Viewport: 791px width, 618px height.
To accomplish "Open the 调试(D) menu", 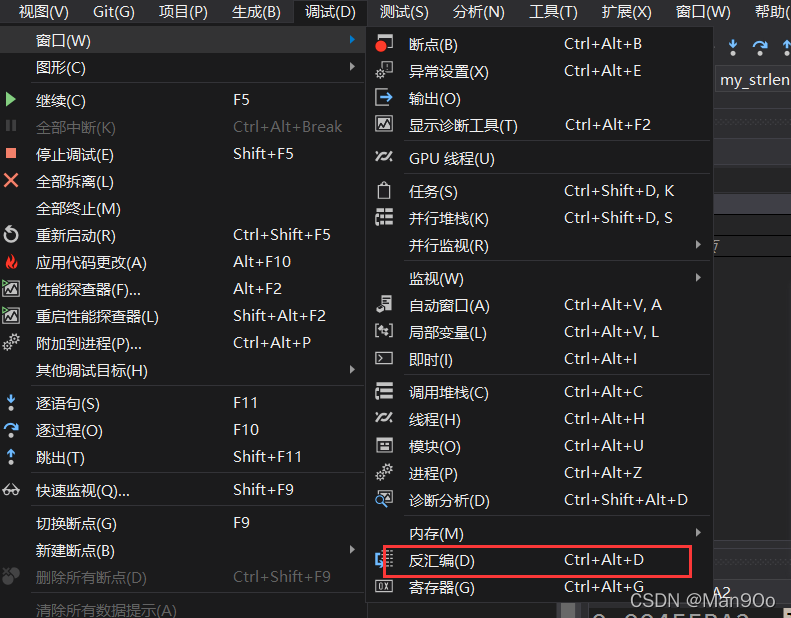I will coord(330,12).
